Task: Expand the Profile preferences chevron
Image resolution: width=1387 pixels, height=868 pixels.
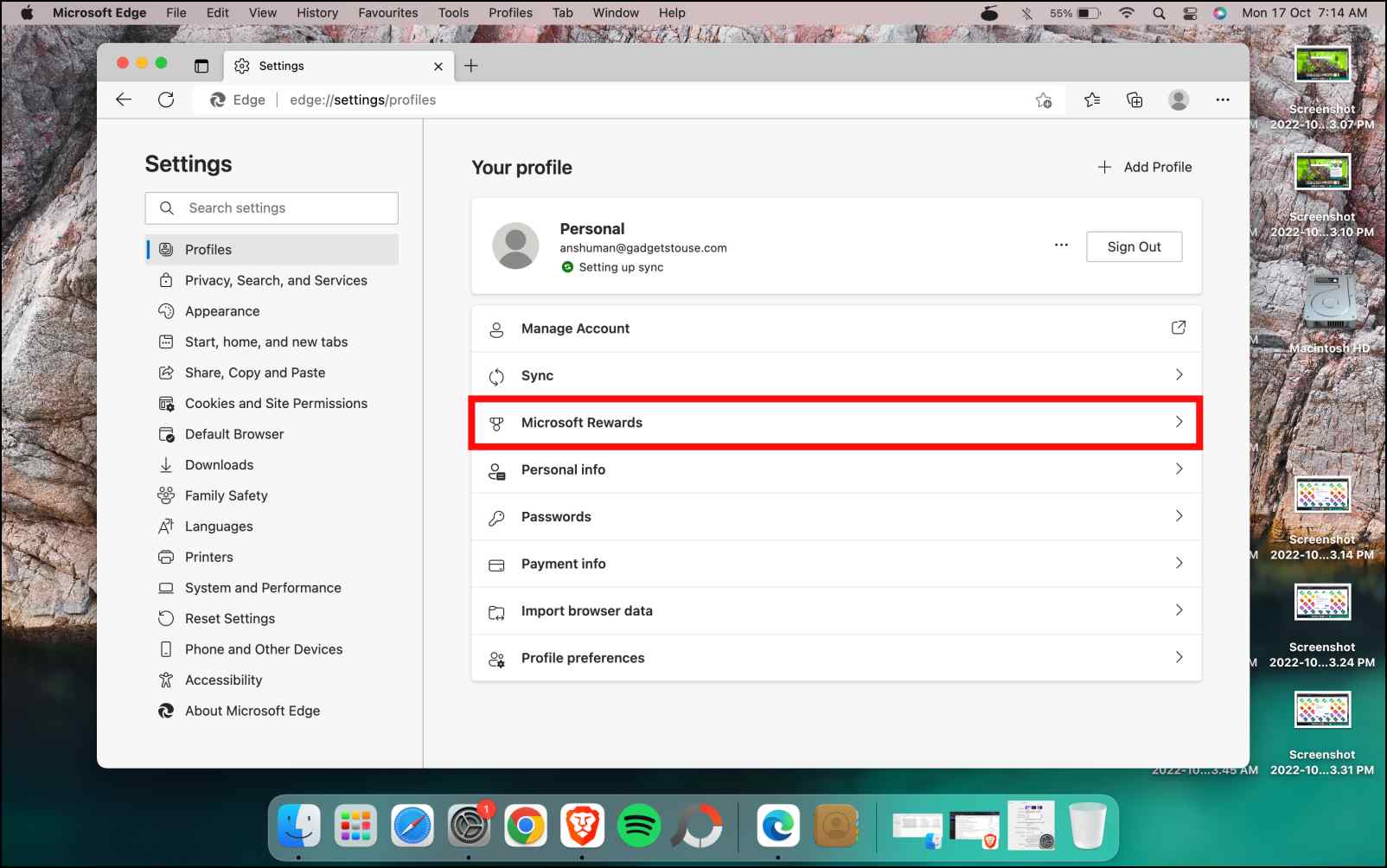Action: point(1179,657)
